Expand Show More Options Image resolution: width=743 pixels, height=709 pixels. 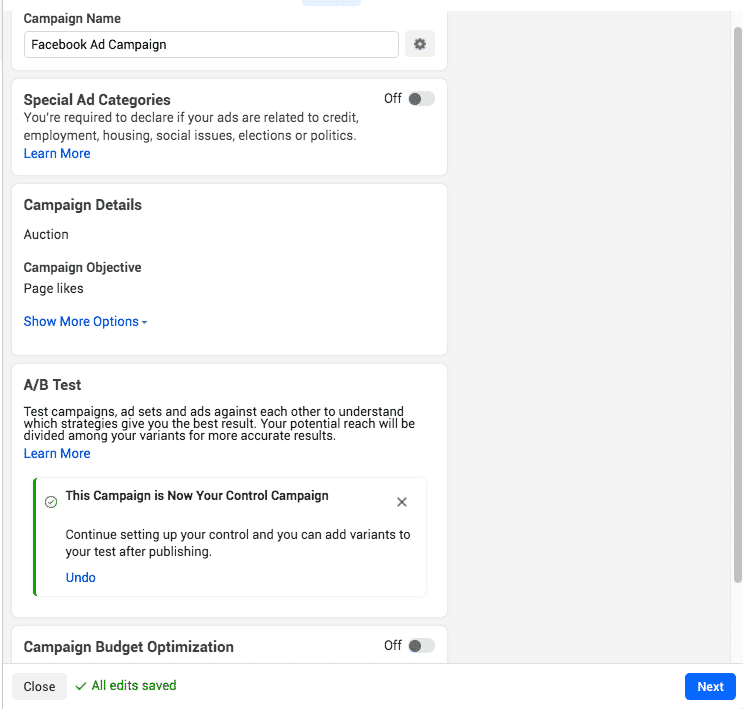[86, 322]
